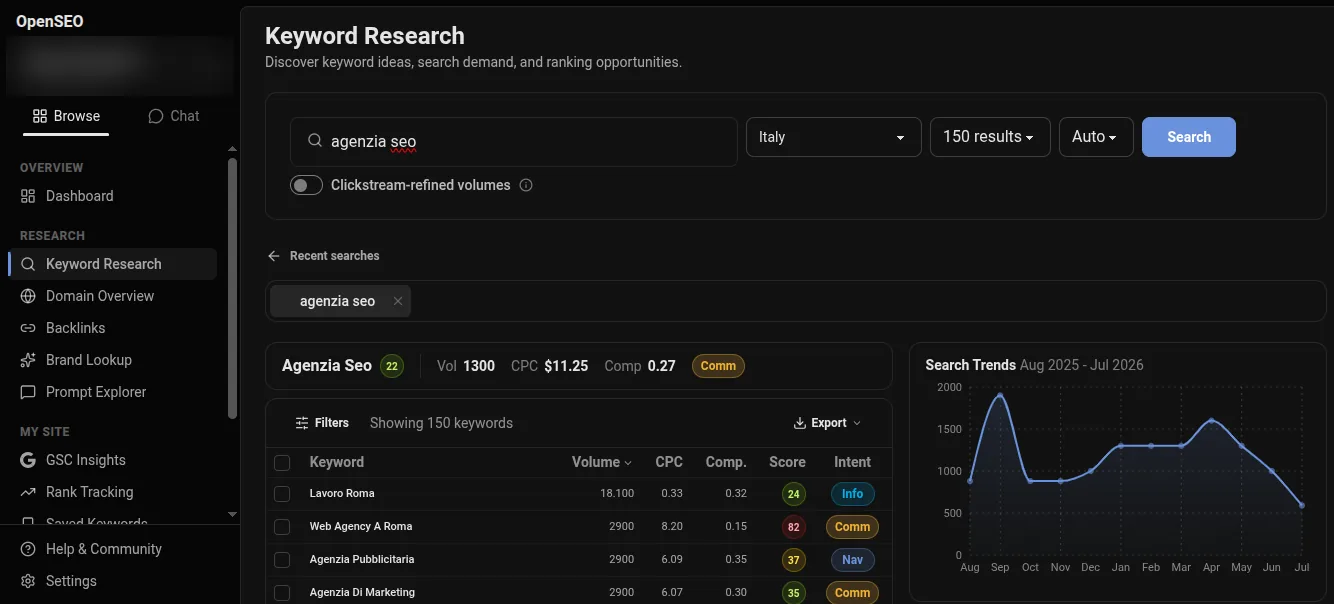This screenshot has height=604, width=1334.
Task: Click the Chat tab bubble icon
Action: tap(155, 116)
